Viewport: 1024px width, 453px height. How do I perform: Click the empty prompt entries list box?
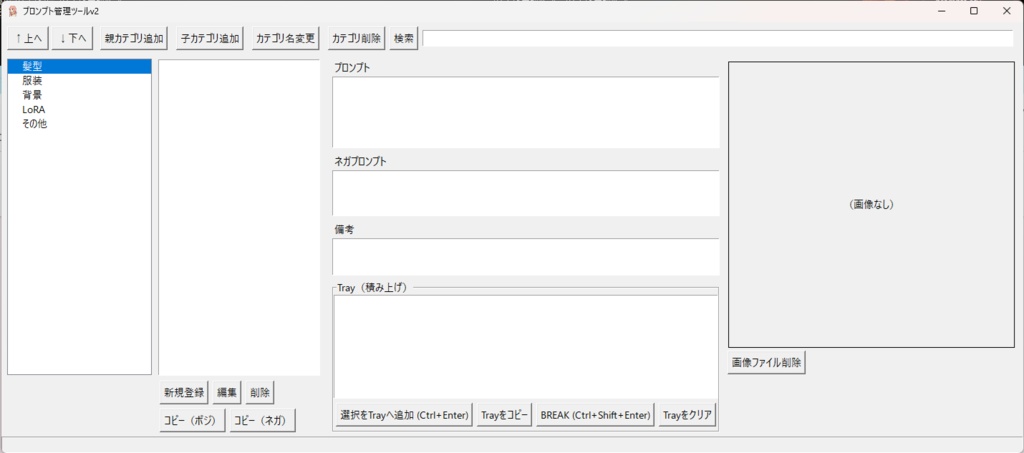click(239, 217)
